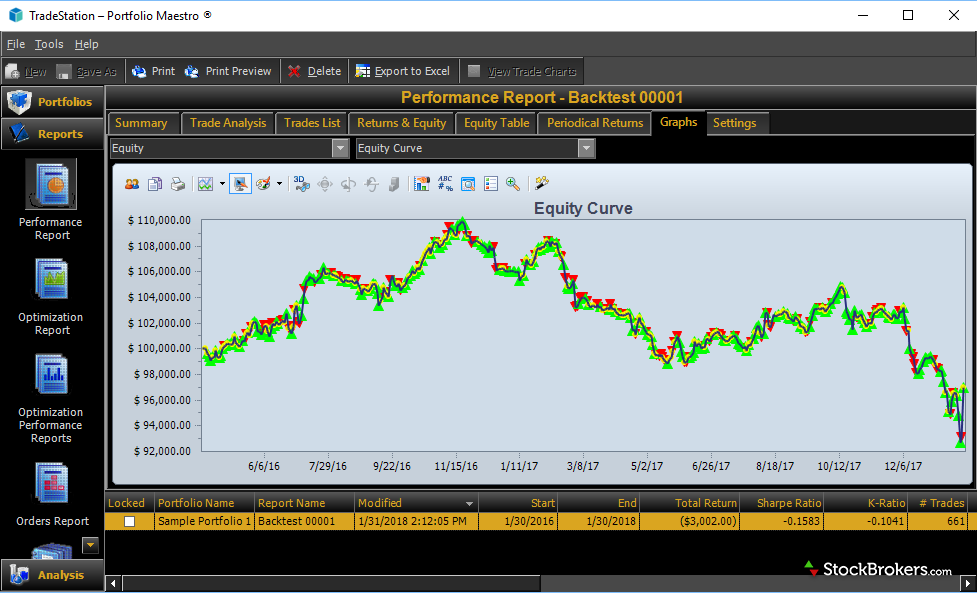Screen dimensions: 977x593
Task: Open the palette dropdown arrow
Action: point(279,184)
